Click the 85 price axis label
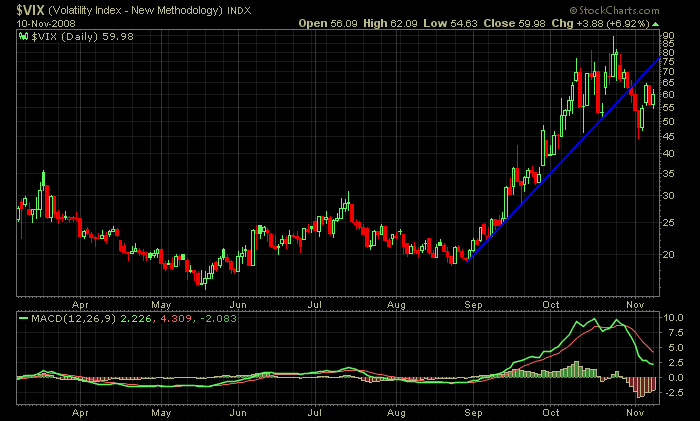This screenshot has width=700, height=421. [668, 44]
